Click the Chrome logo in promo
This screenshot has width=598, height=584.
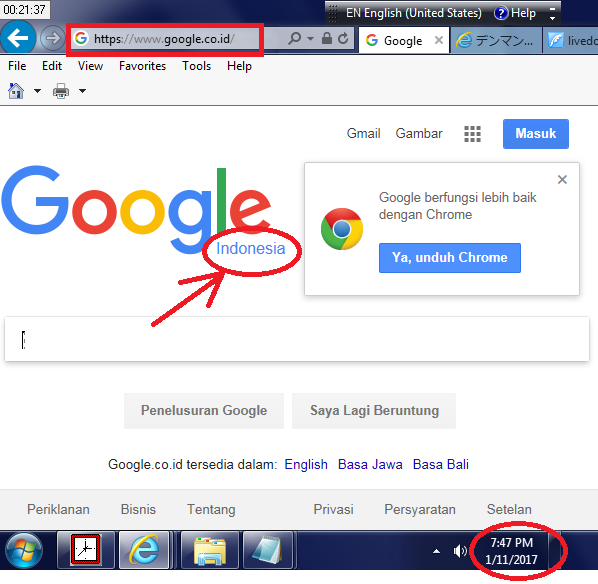tap(342, 229)
